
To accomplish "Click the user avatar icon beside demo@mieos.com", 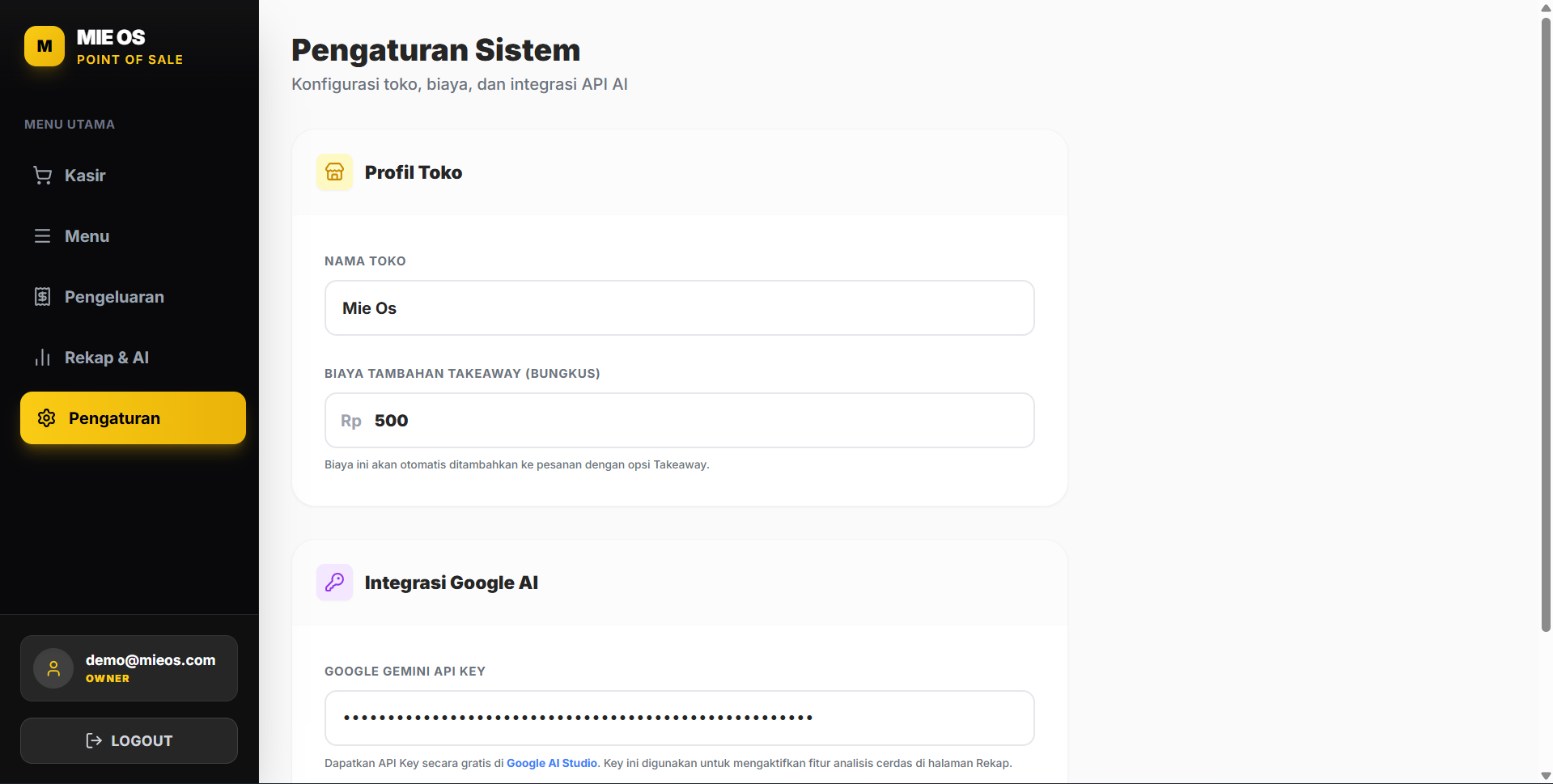I will pyautogui.click(x=53, y=668).
